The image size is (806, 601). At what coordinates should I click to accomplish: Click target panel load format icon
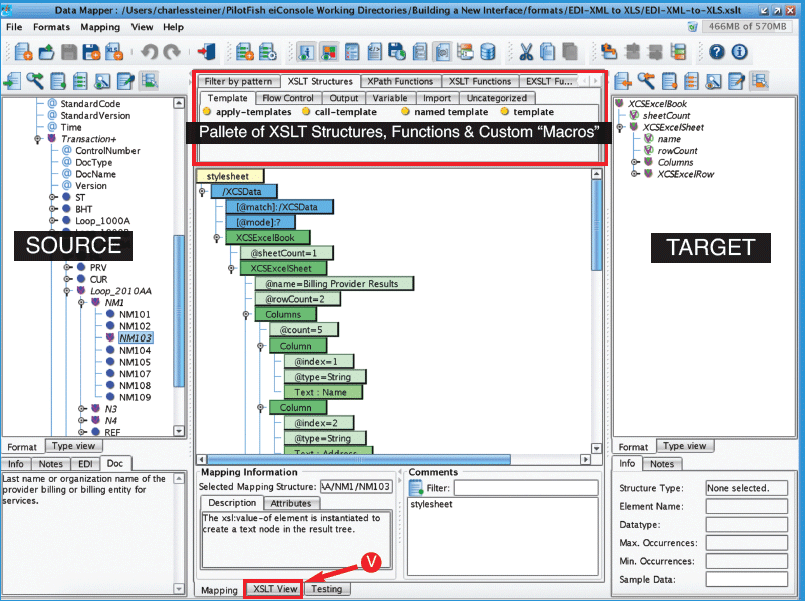pyautogui.click(x=623, y=81)
